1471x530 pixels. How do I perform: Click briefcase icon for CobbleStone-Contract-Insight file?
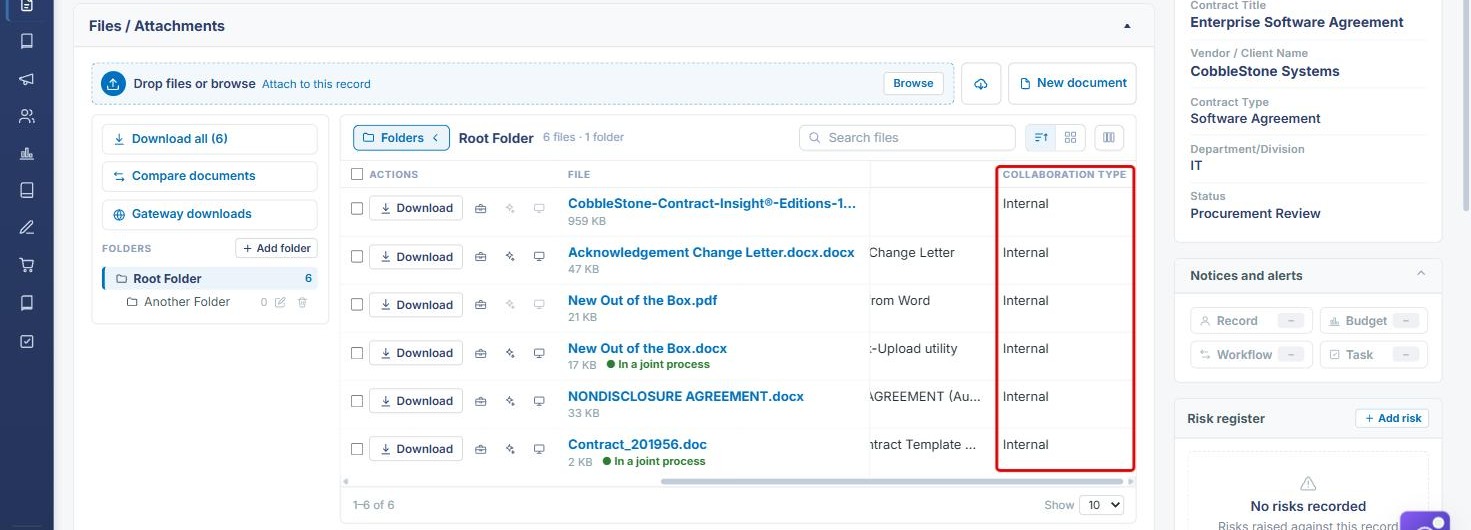(480, 208)
